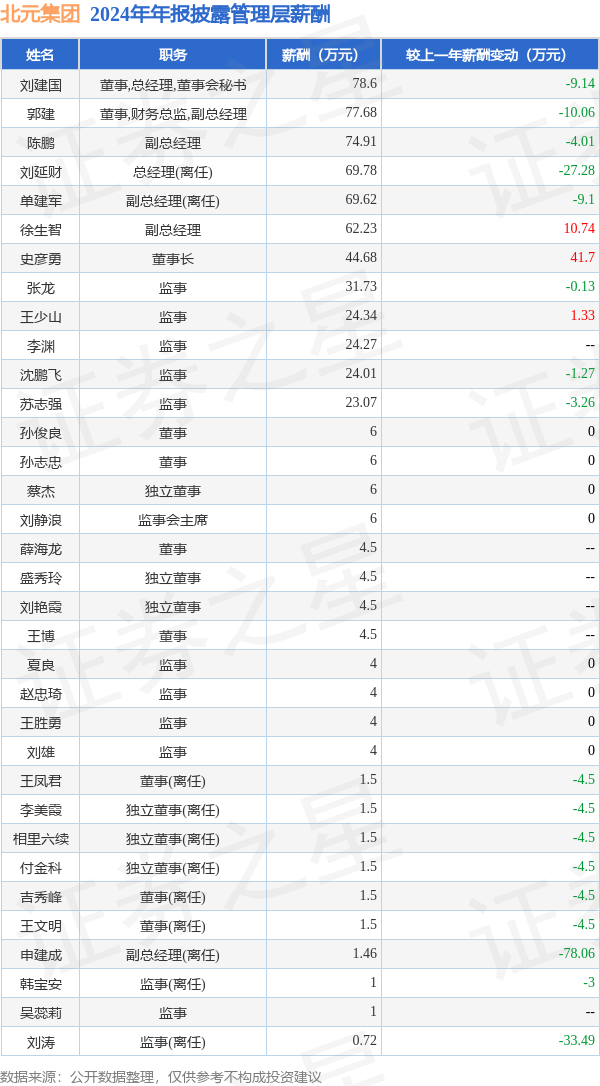The image size is (600, 1086).
Task: Select the name 赵忠琦
Action: click(40, 695)
